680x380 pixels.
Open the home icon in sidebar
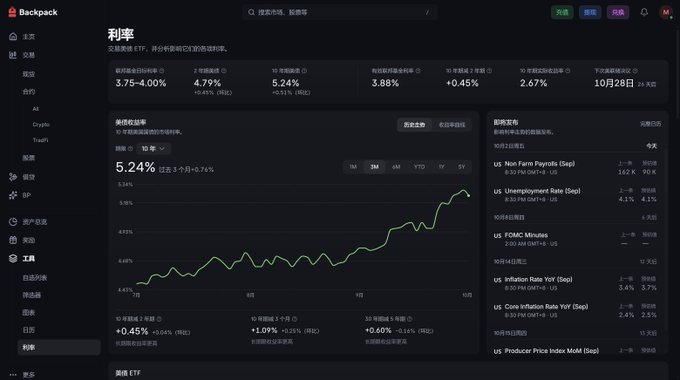[x=13, y=36]
